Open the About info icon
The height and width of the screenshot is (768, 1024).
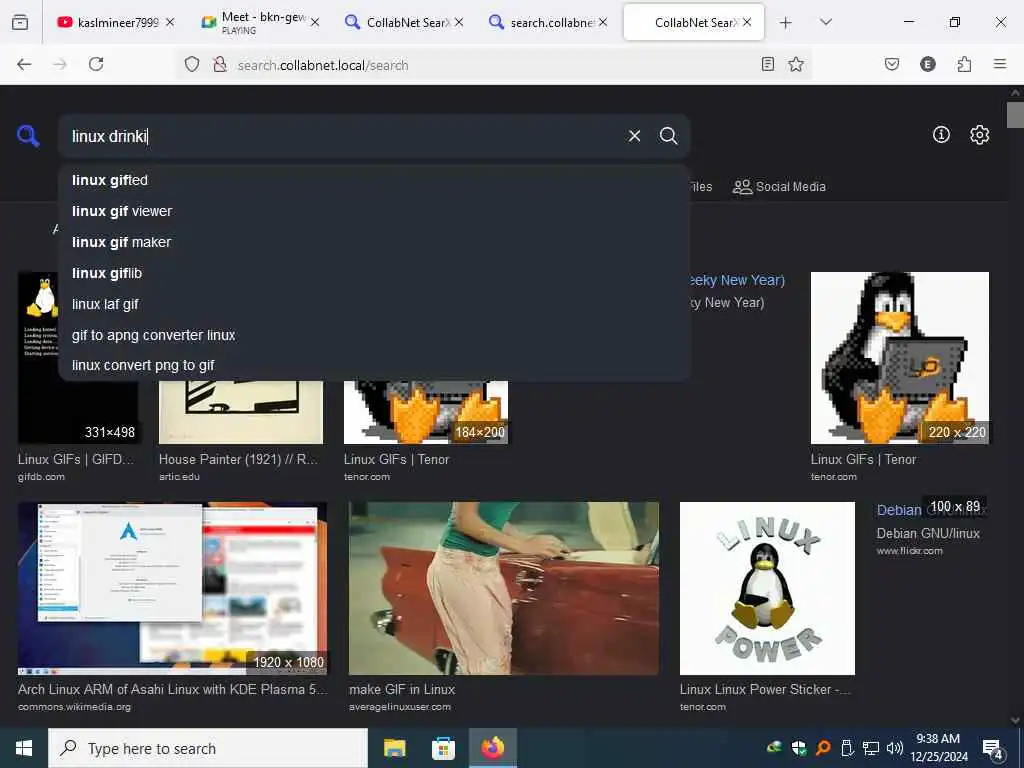[x=941, y=135]
